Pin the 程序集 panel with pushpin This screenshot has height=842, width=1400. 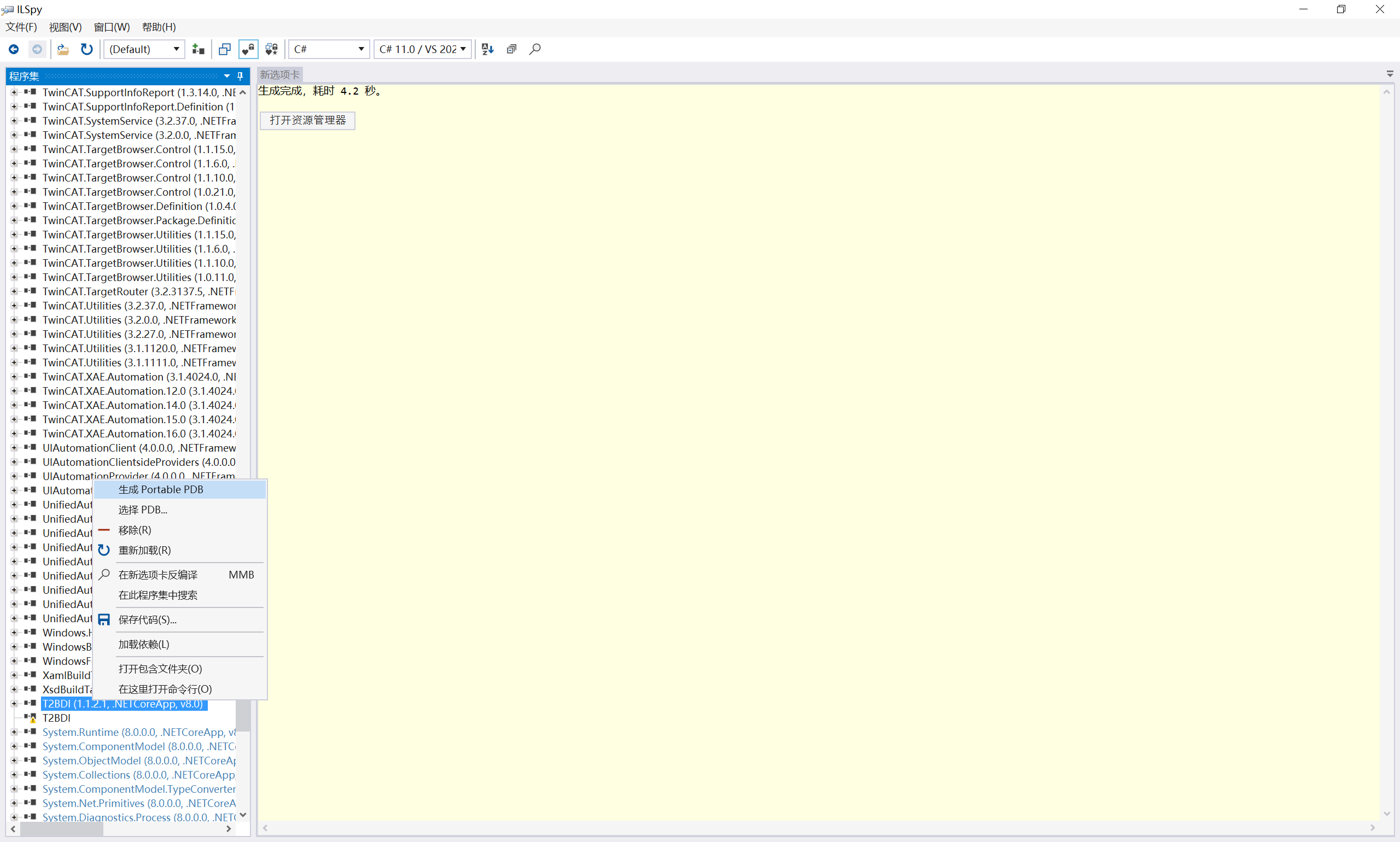(240, 76)
